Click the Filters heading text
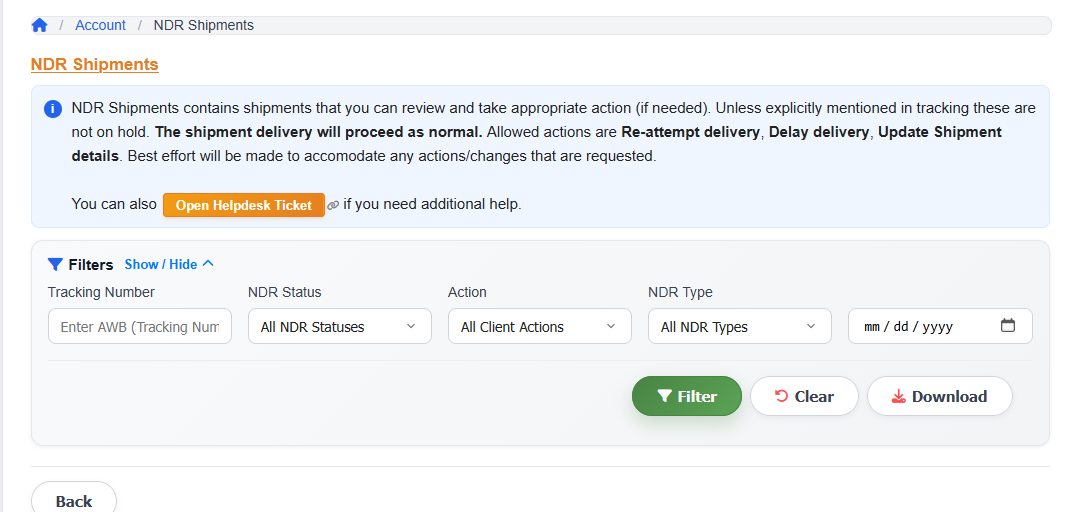Viewport: 1069px width, 512px height. [91, 265]
